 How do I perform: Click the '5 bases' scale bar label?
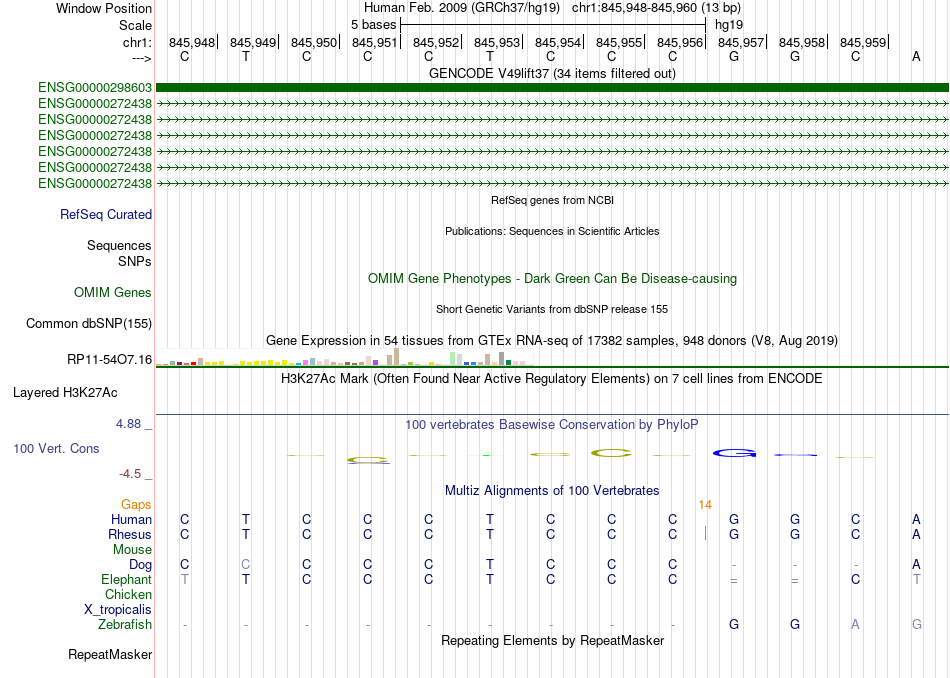pyautogui.click(x=373, y=25)
